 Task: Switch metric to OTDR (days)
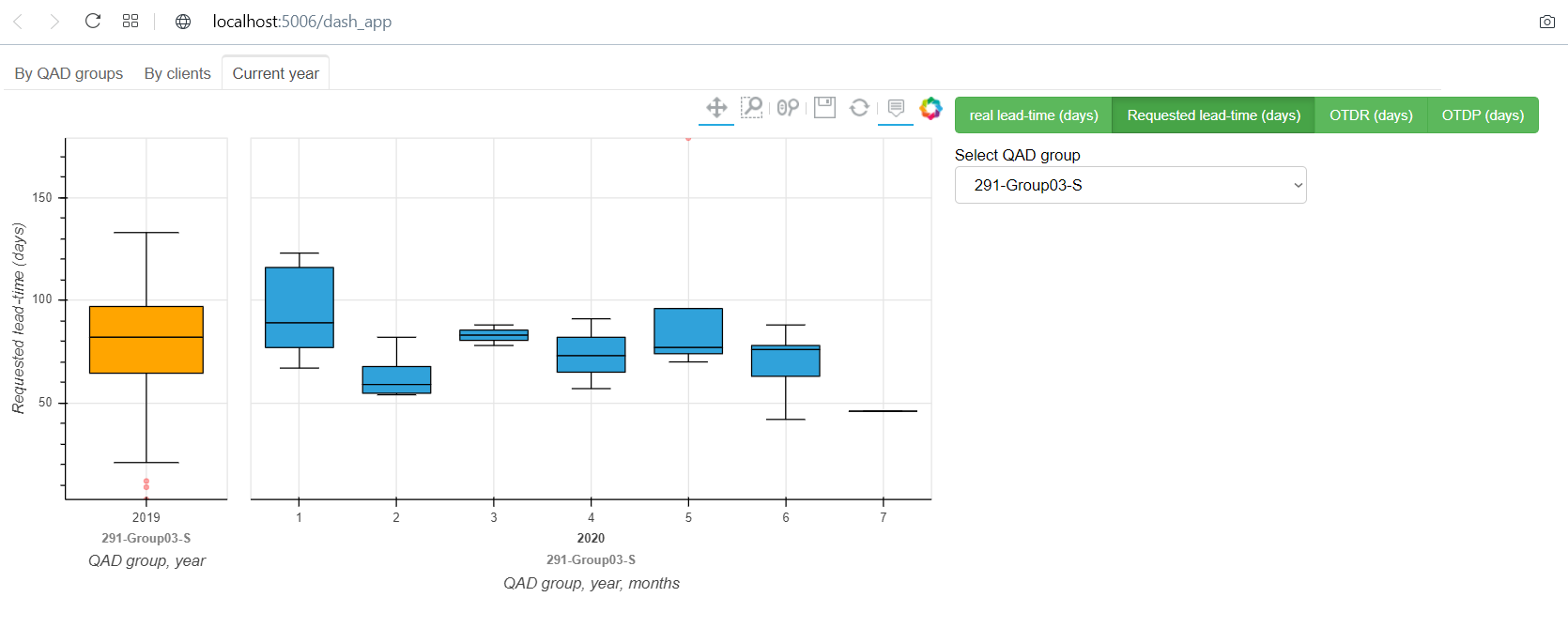1371,115
